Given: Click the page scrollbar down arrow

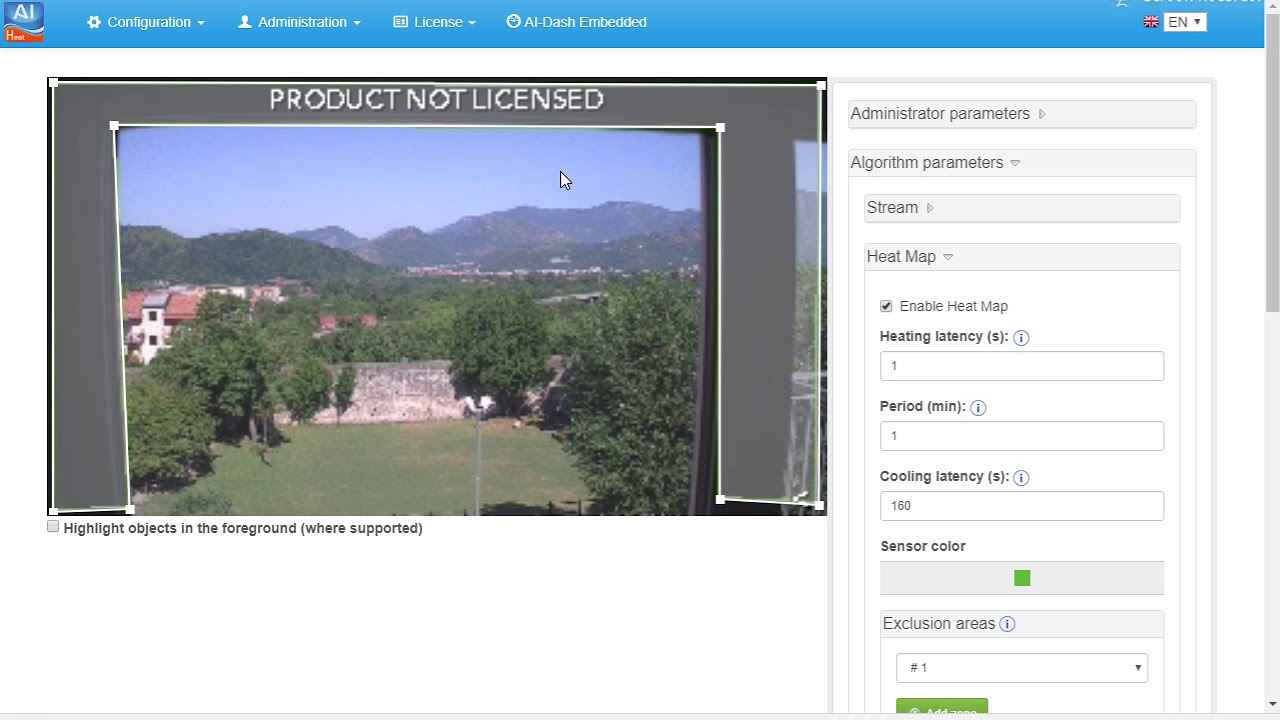Looking at the screenshot, I should [1272, 704].
